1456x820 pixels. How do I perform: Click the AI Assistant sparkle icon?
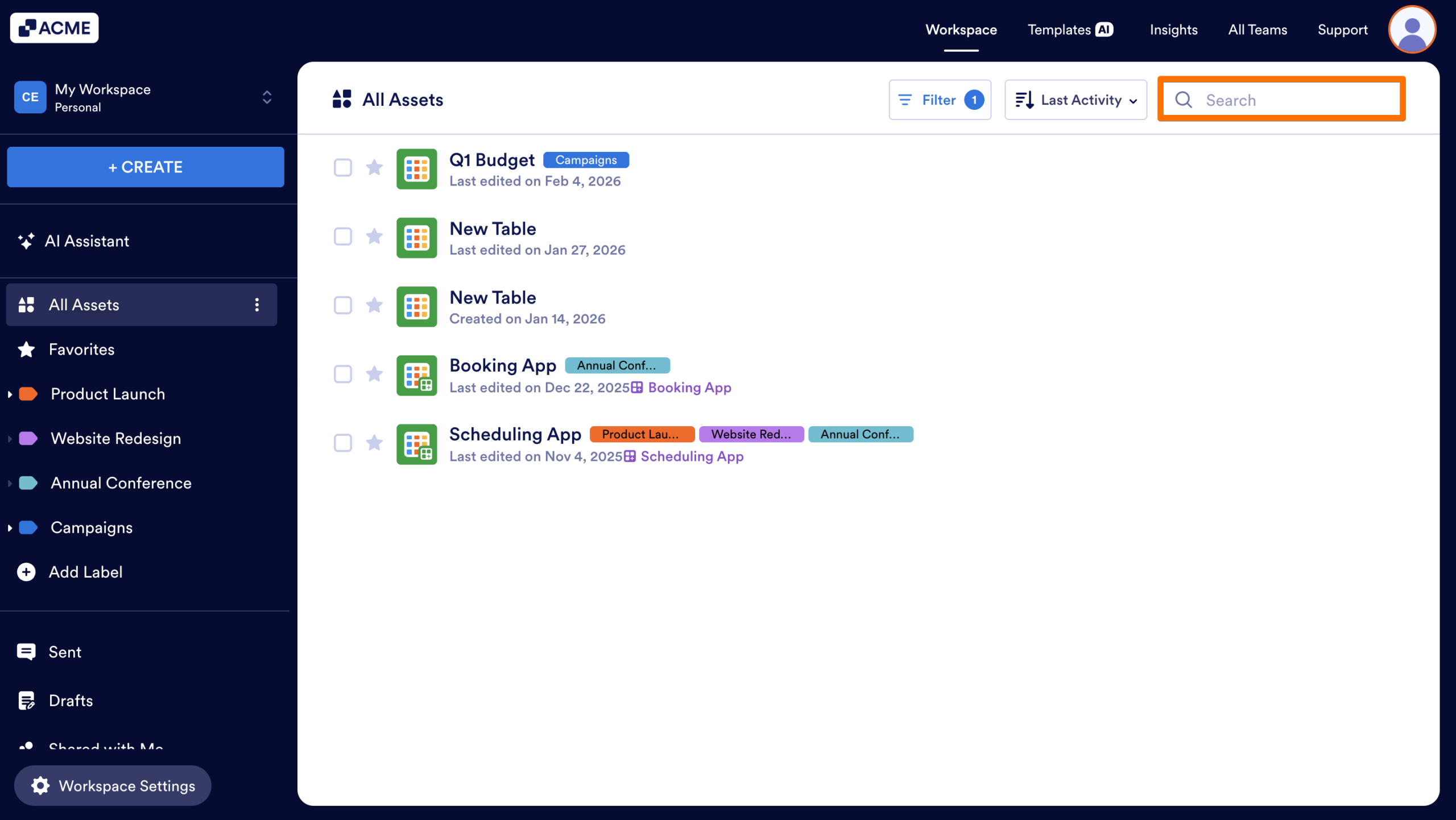[26, 241]
